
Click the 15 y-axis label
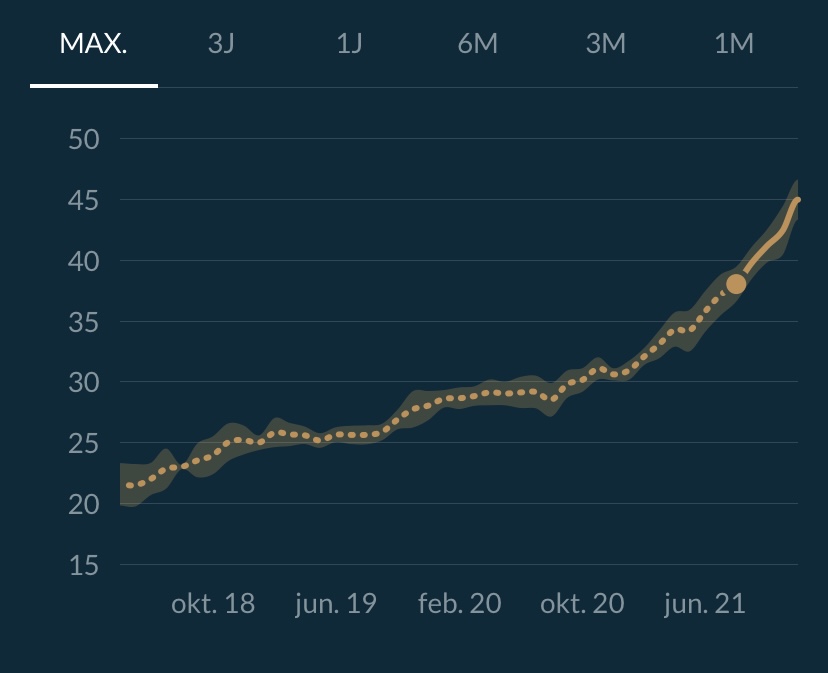(84, 566)
